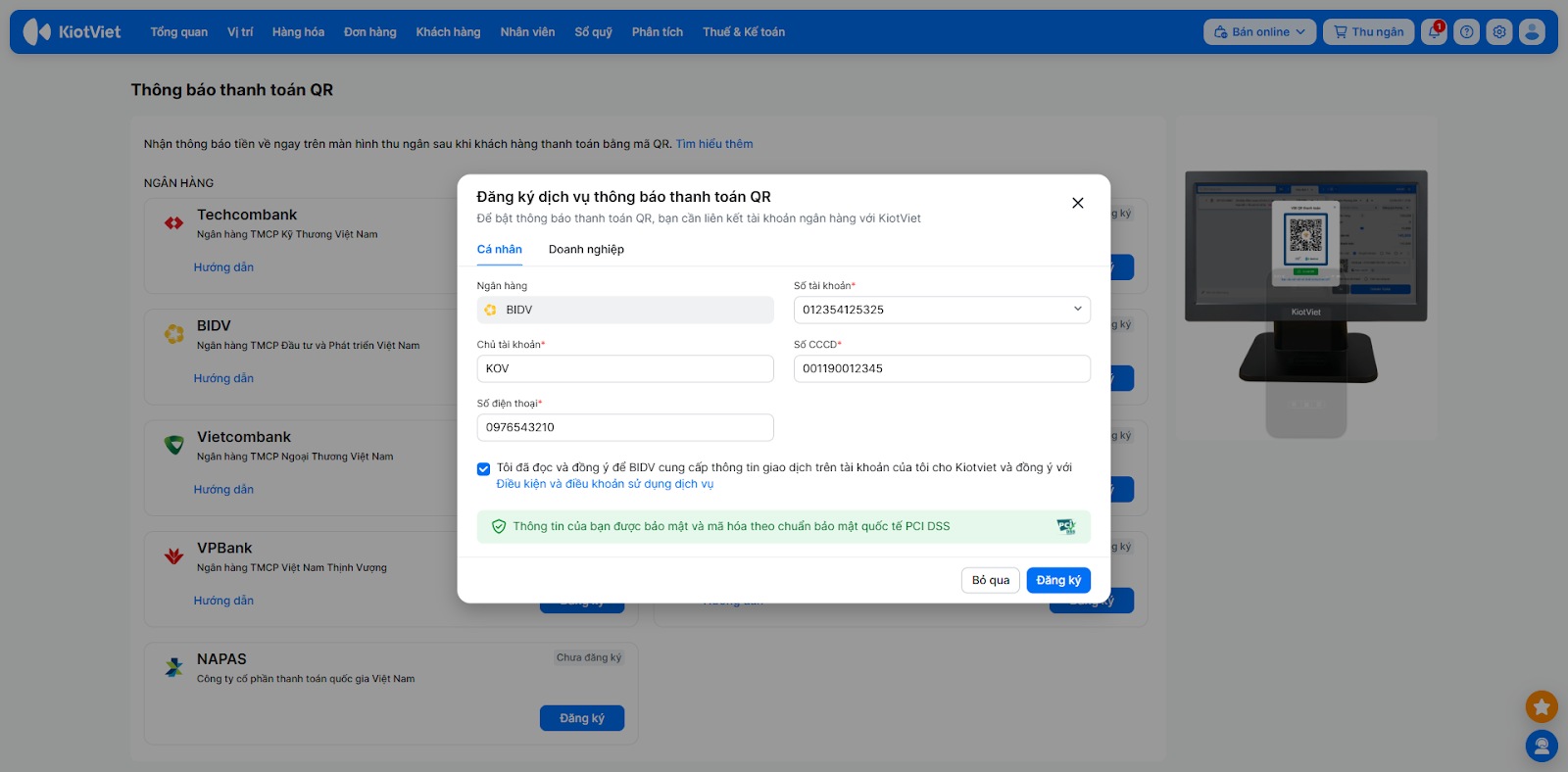The image size is (1568, 772).
Task: Open the Khách hàng menu
Action: 448,32
